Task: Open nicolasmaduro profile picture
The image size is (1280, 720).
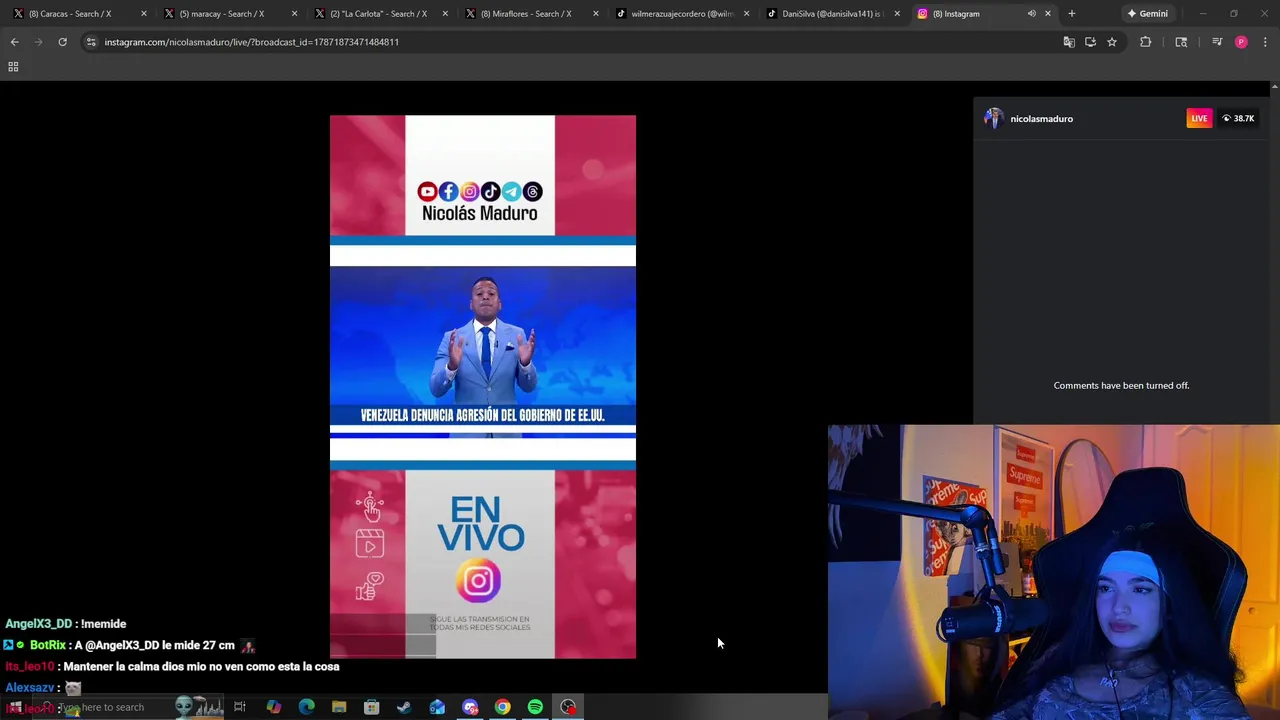Action: pos(994,119)
